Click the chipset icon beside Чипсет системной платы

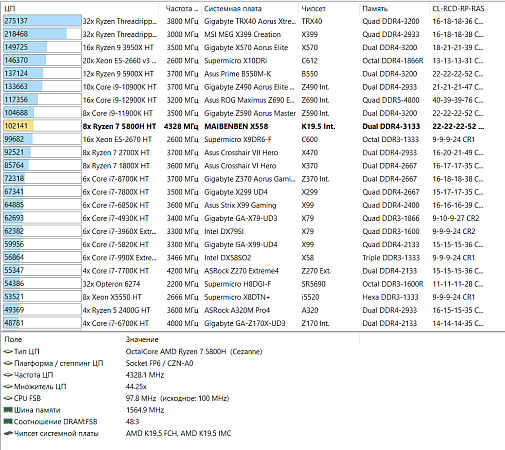[x=8, y=433]
